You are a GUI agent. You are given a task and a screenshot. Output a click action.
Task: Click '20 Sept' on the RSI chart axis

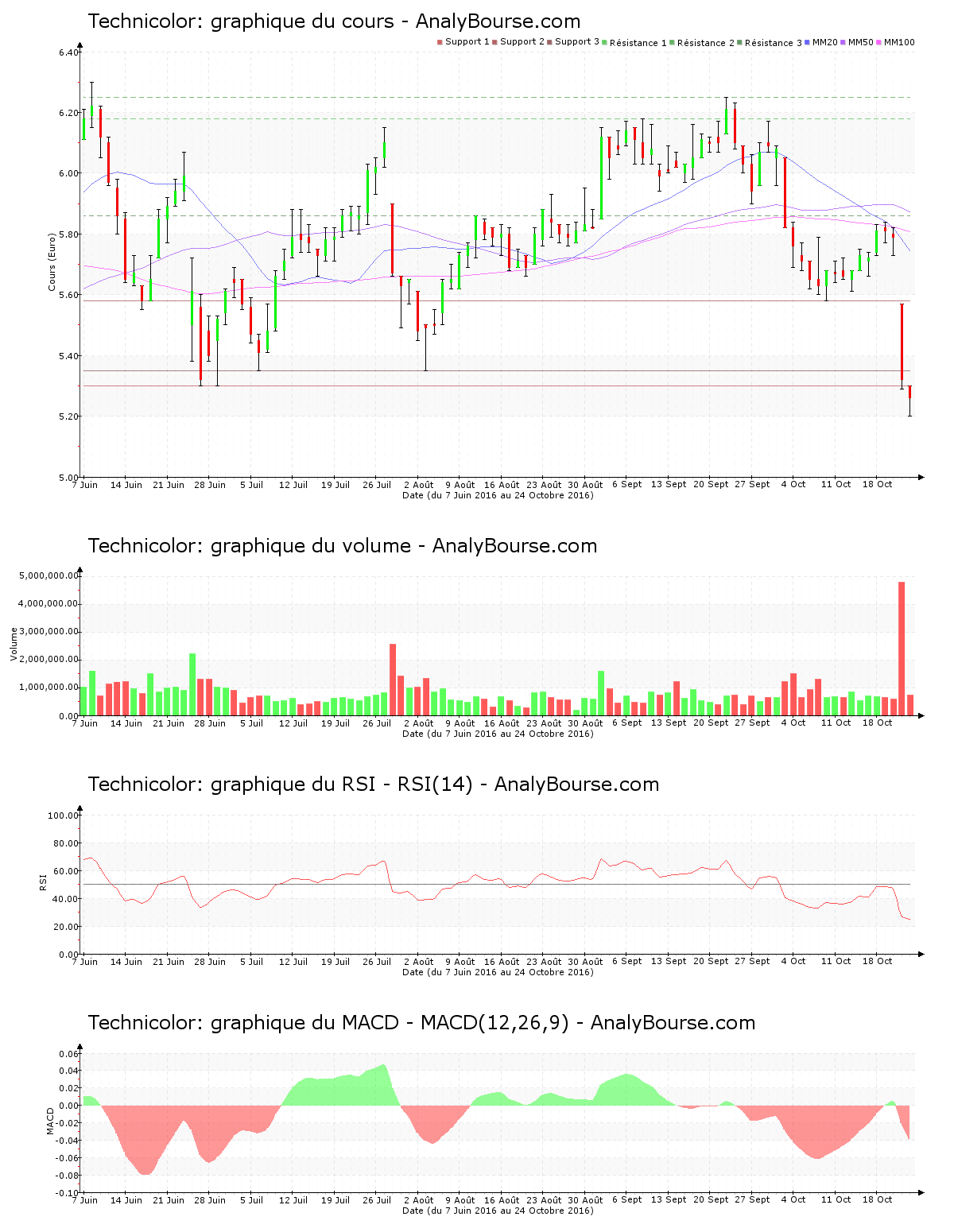tap(711, 962)
